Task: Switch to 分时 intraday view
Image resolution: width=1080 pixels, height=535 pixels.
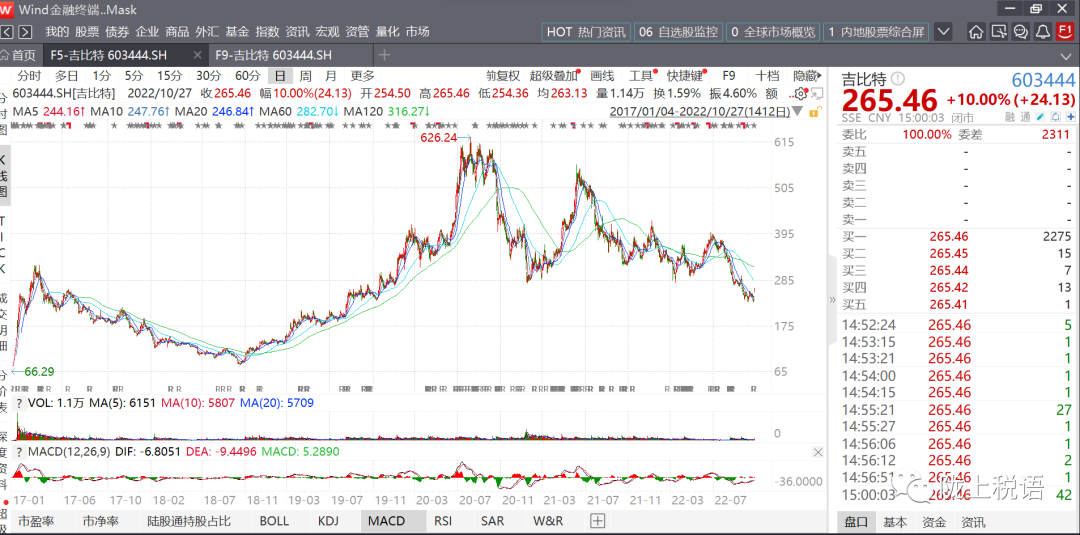Action: [30, 76]
